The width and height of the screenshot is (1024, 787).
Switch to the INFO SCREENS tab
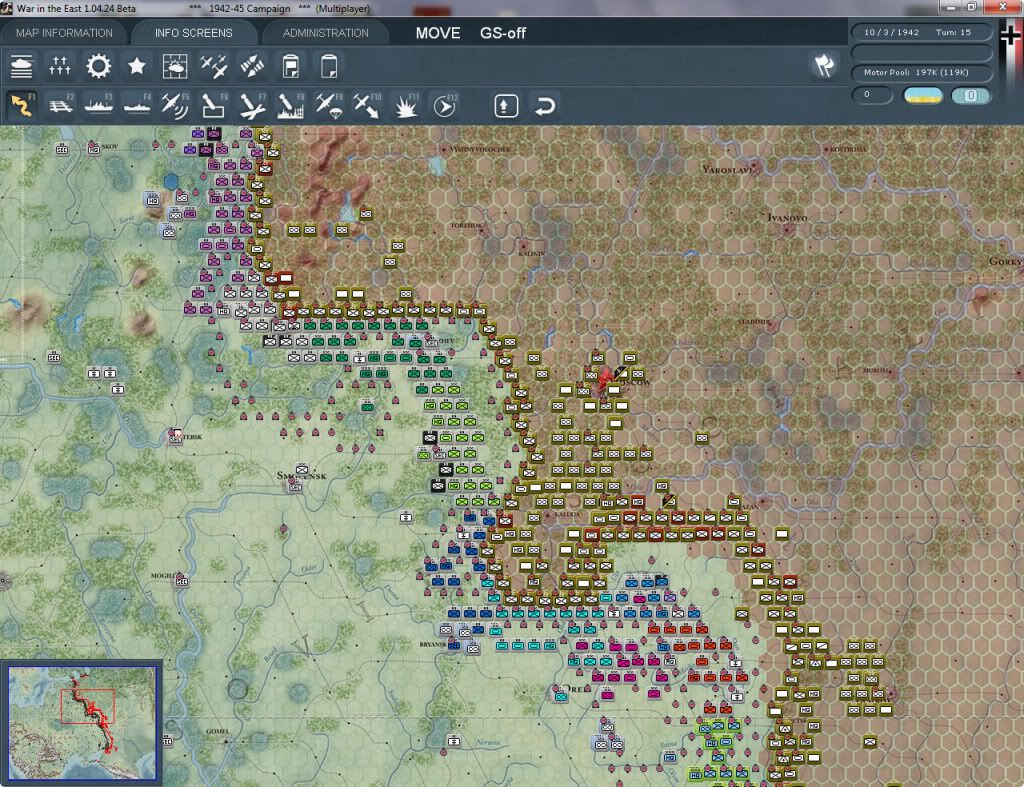193,33
